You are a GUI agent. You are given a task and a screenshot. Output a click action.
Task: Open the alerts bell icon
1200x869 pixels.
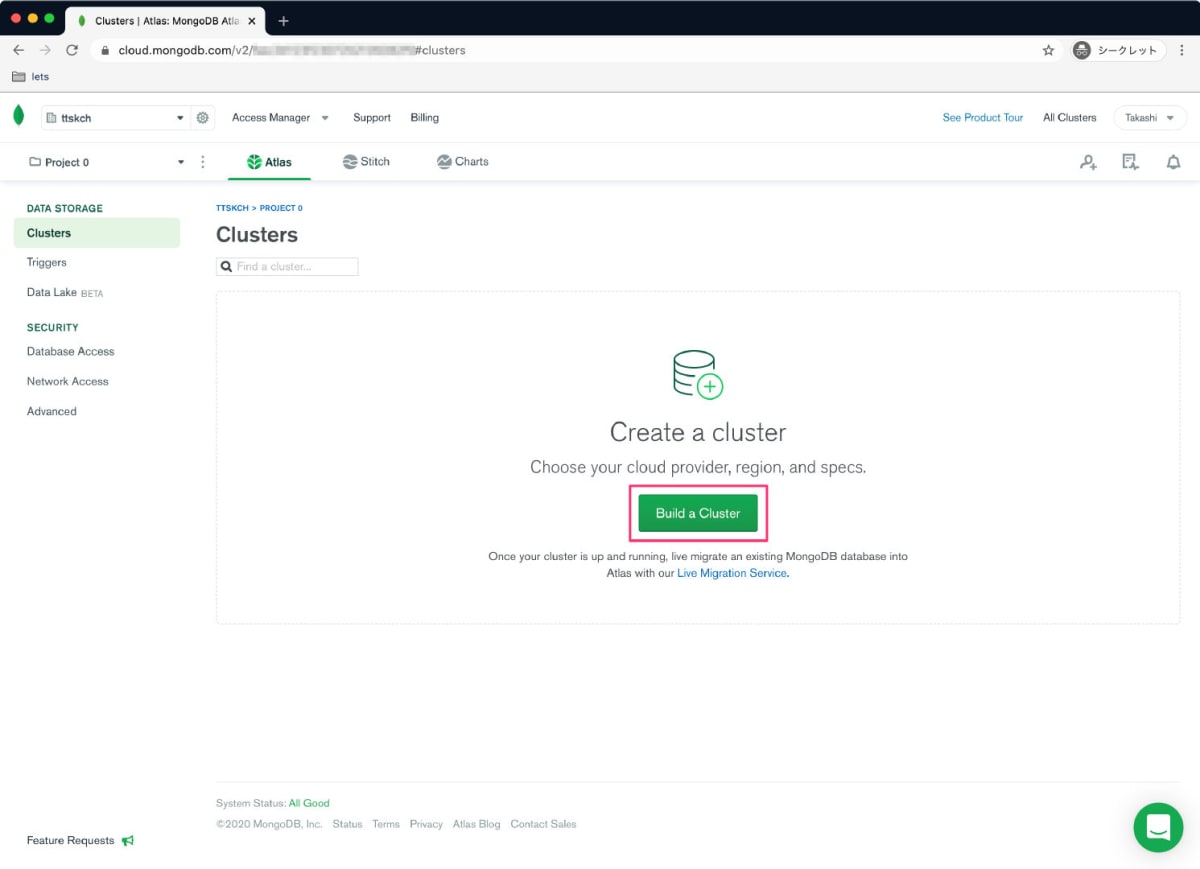tap(1173, 162)
